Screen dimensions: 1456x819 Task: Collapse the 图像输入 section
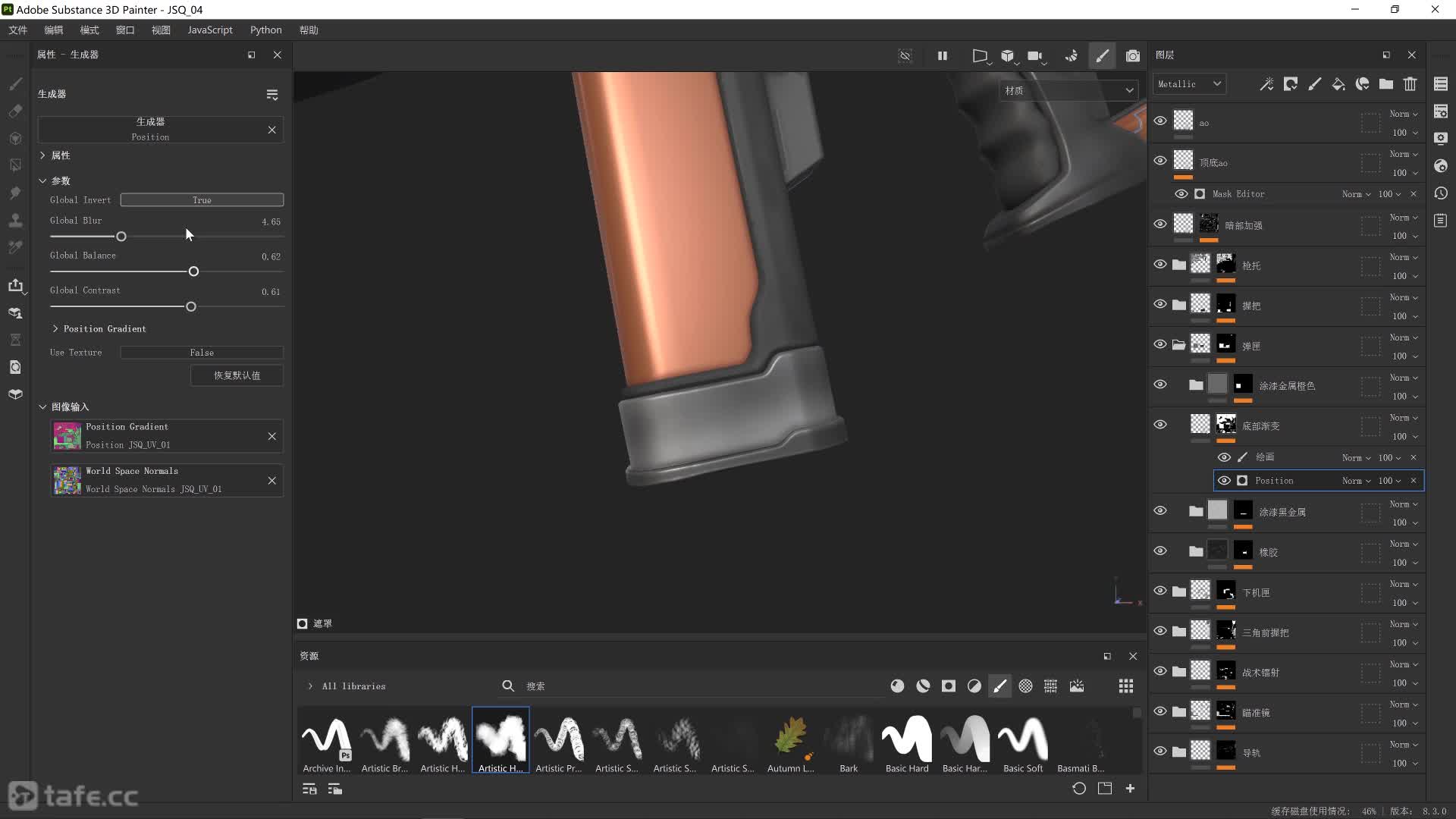pyautogui.click(x=42, y=407)
